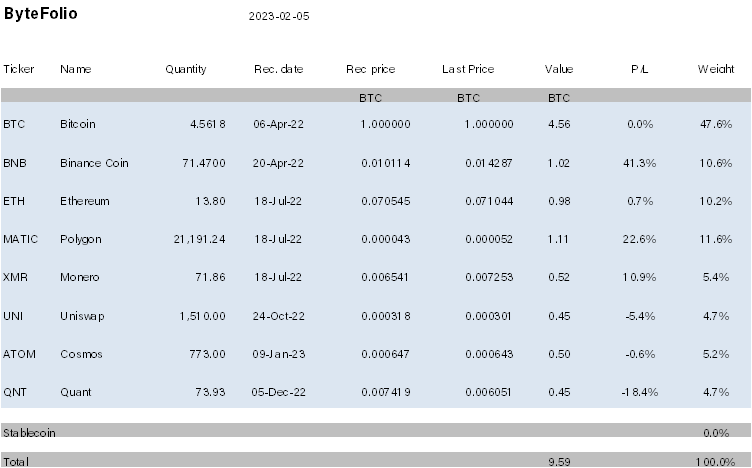The height and width of the screenshot is (468, 752).
Task: Select quantity 1,510.00
Action: tap(202, 316)
